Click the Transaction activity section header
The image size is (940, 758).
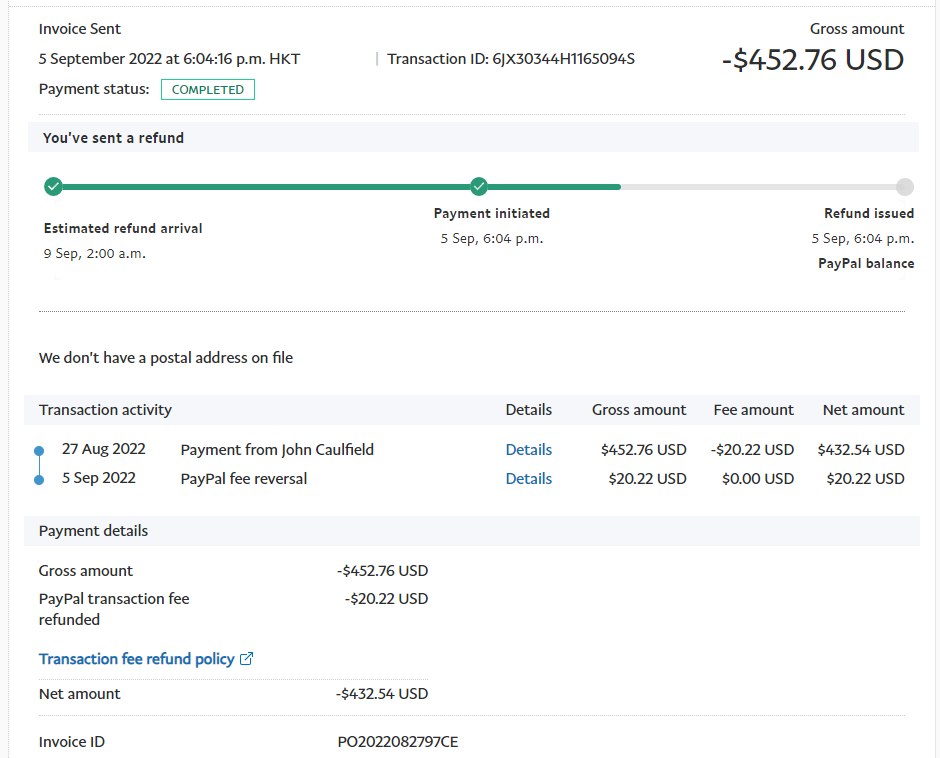click(x=105, y=410)
